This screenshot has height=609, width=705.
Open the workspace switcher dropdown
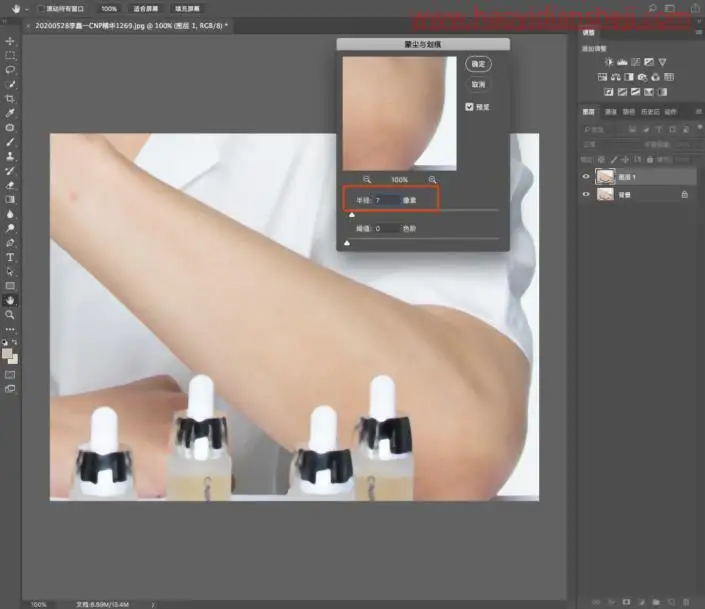670,8
